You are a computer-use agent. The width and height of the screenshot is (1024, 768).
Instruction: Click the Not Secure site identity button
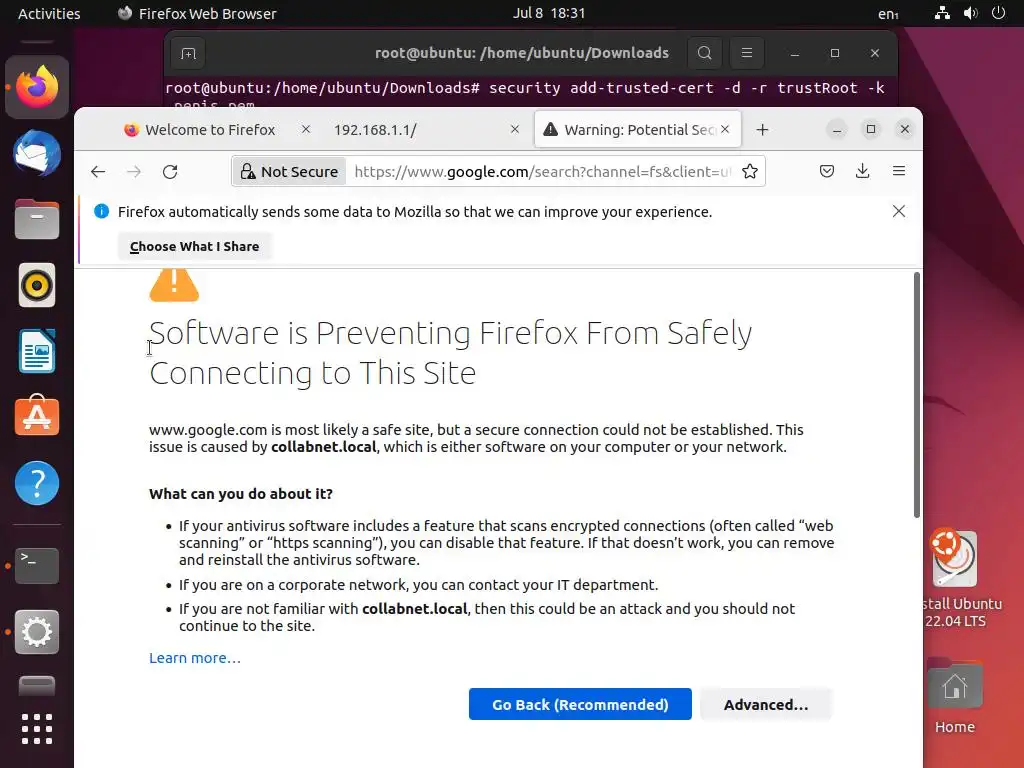(289, 172)
